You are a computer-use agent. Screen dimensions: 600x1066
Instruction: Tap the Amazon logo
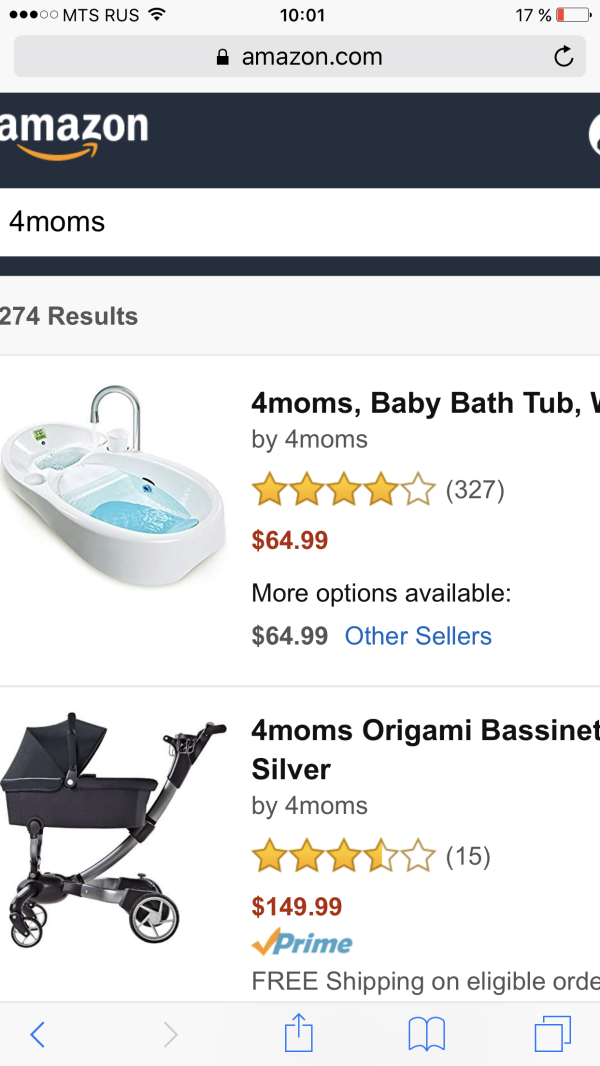click(75, 135)
